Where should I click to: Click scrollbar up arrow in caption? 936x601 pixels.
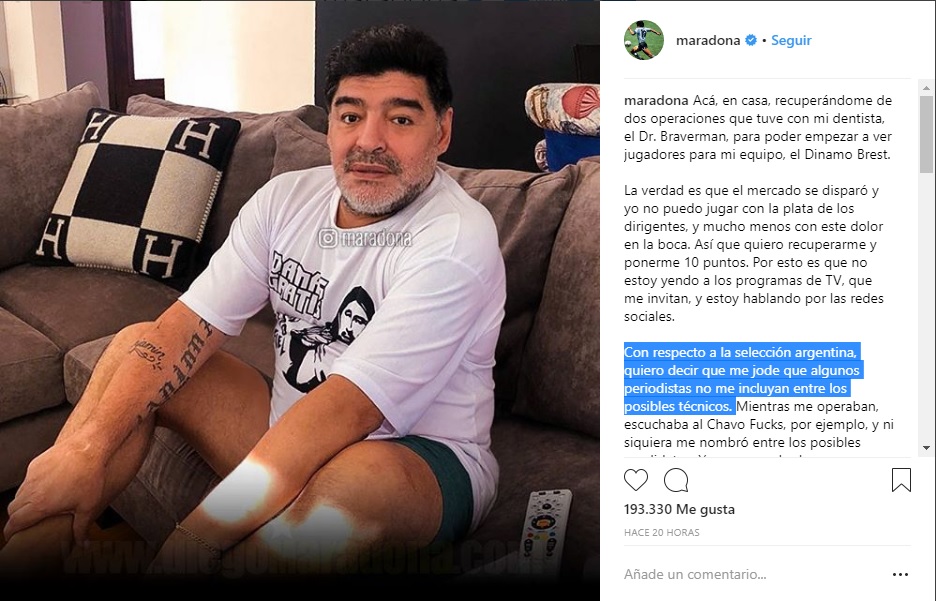926,88
